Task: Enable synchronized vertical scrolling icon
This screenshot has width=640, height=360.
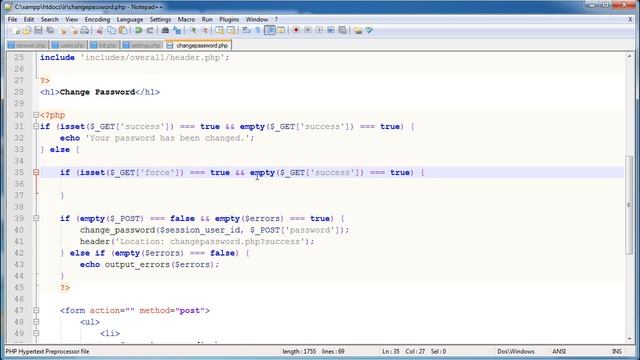Action: pyautogui.click(x=220, y=30)
